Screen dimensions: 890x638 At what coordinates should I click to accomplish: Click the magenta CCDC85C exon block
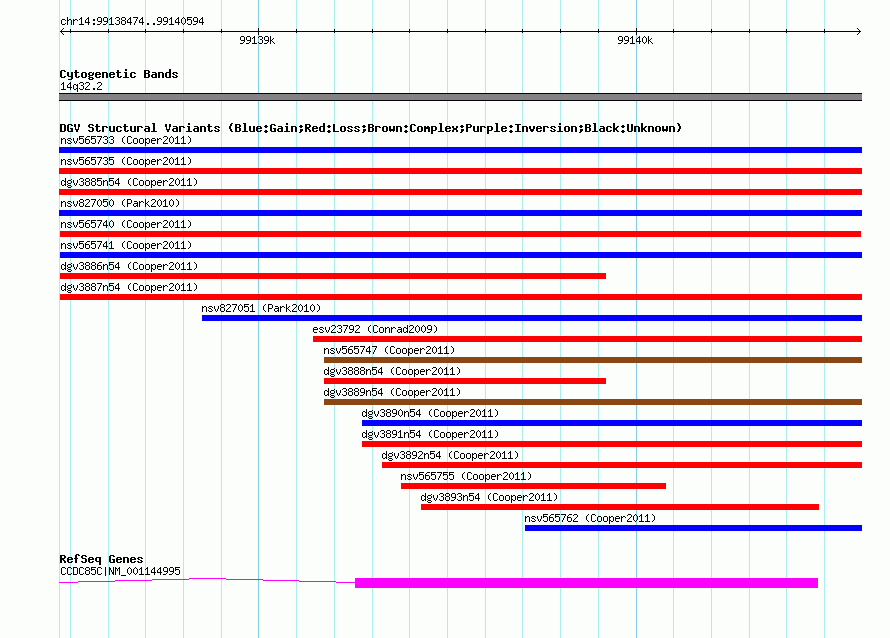coord(586,583)
